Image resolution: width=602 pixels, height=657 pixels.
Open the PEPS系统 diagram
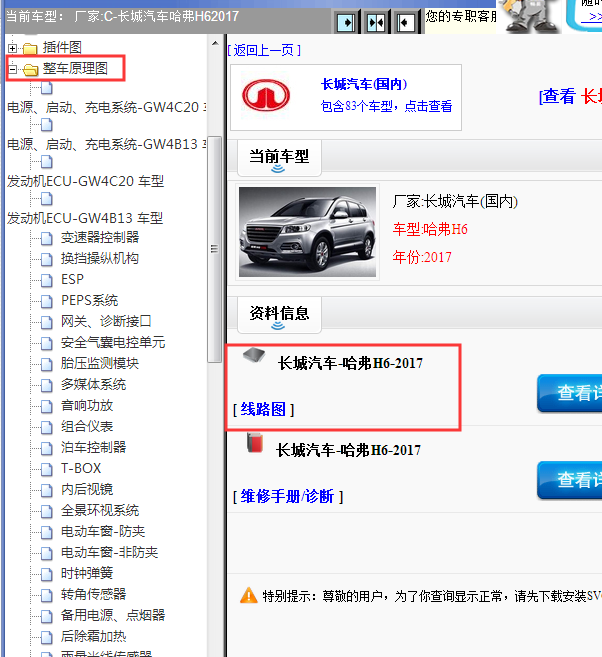coord(90,300)
